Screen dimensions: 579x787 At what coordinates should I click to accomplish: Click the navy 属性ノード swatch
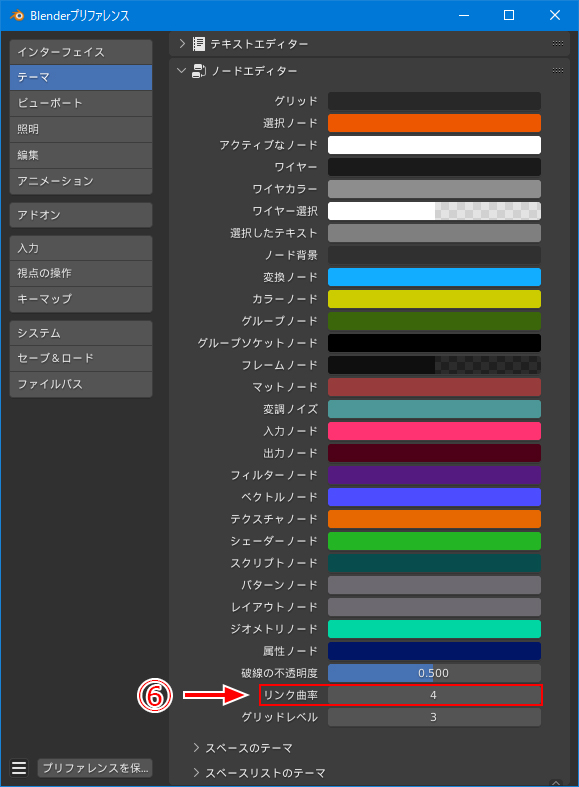[x=435, y=651]
